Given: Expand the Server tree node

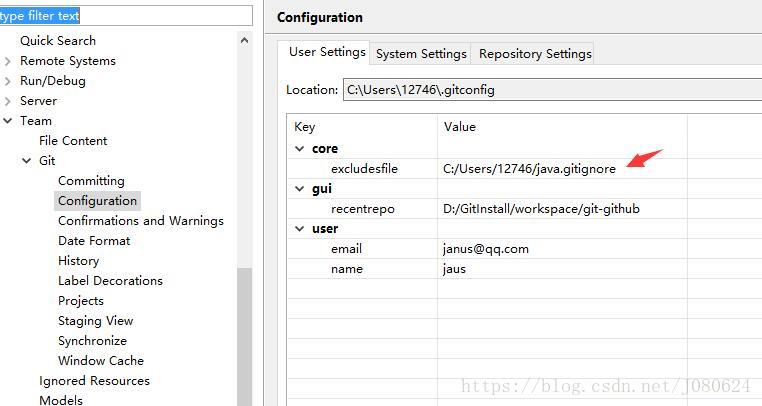Looking at the screenshot, I should click(x=7, y=101).
